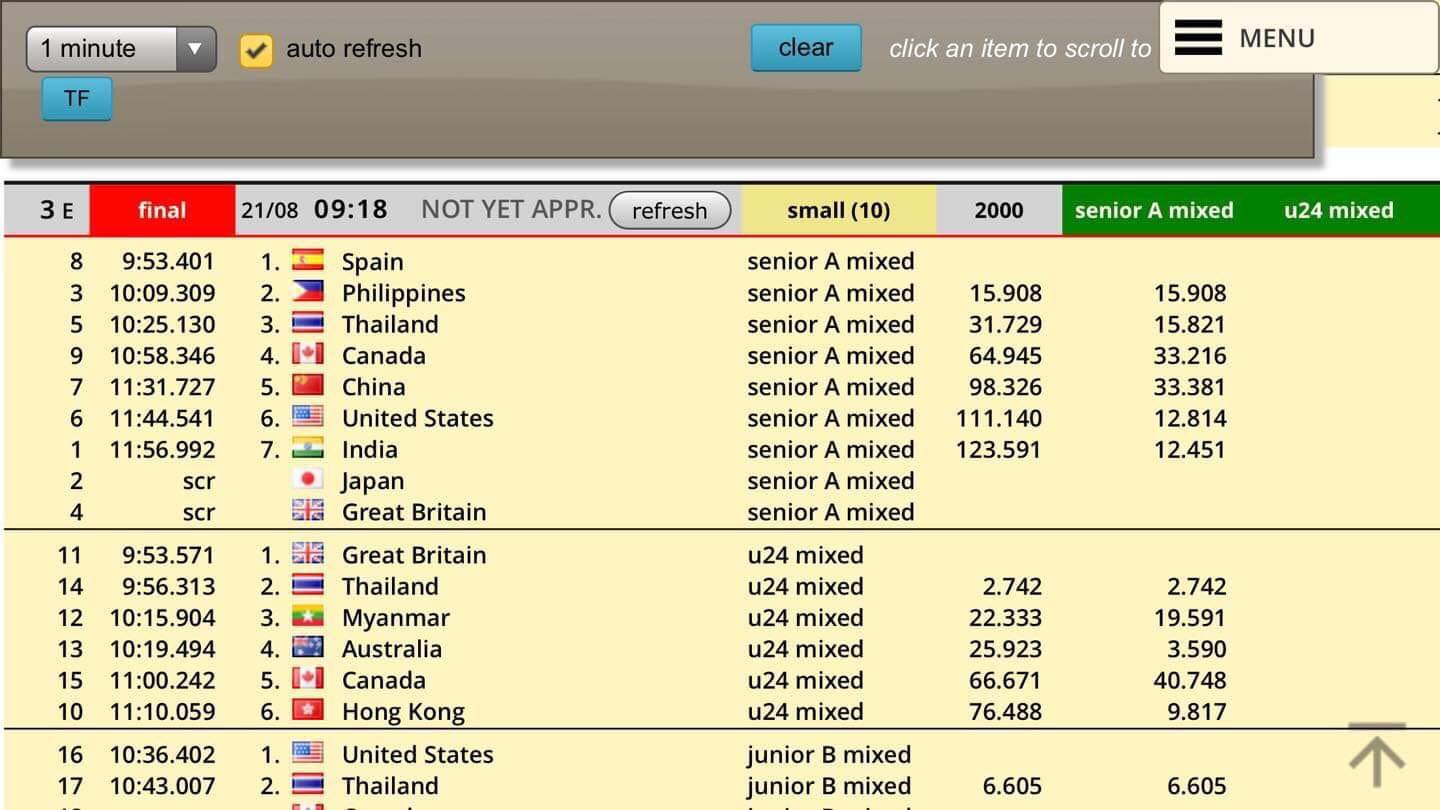Open the 1 minute interval dropdown

[121, 48]
